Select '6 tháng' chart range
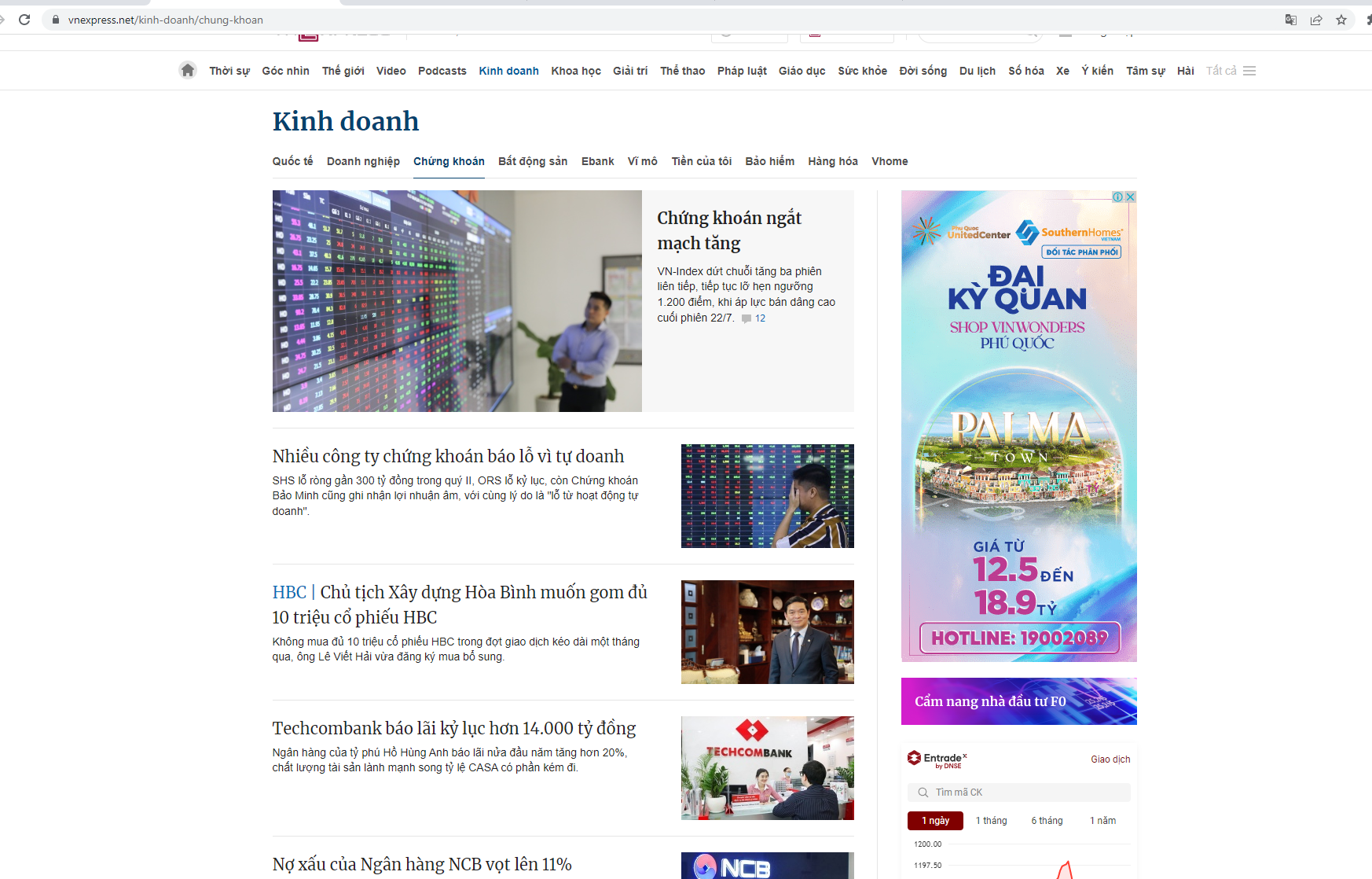 (x=1047, y=821)
